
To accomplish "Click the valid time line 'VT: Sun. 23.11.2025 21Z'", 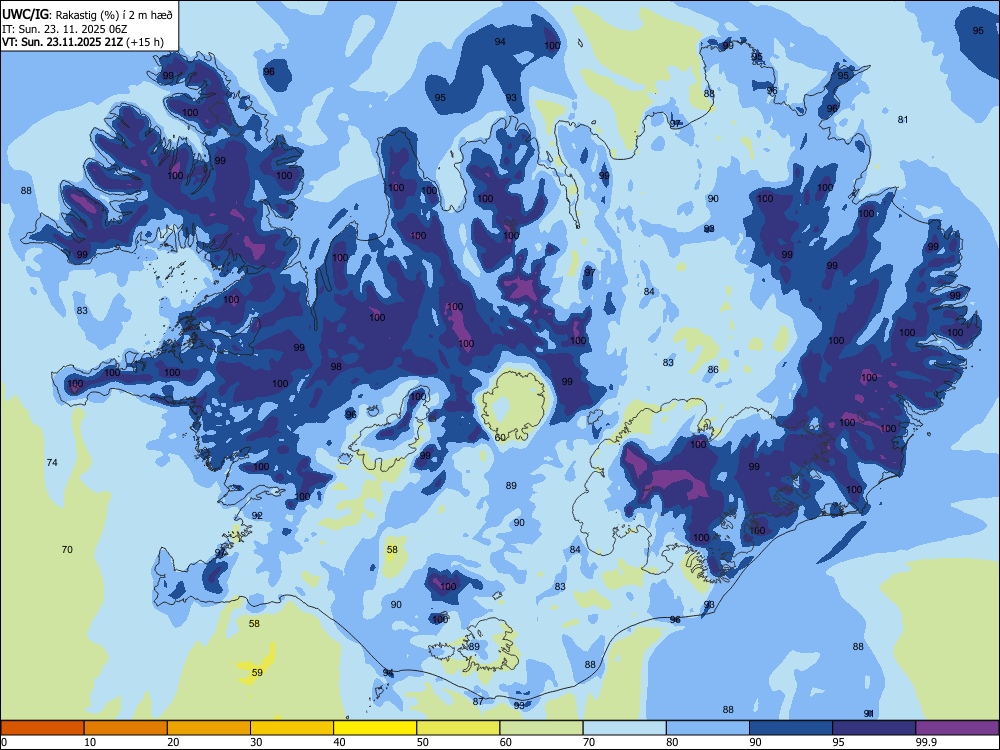I will tap(62, 42).
